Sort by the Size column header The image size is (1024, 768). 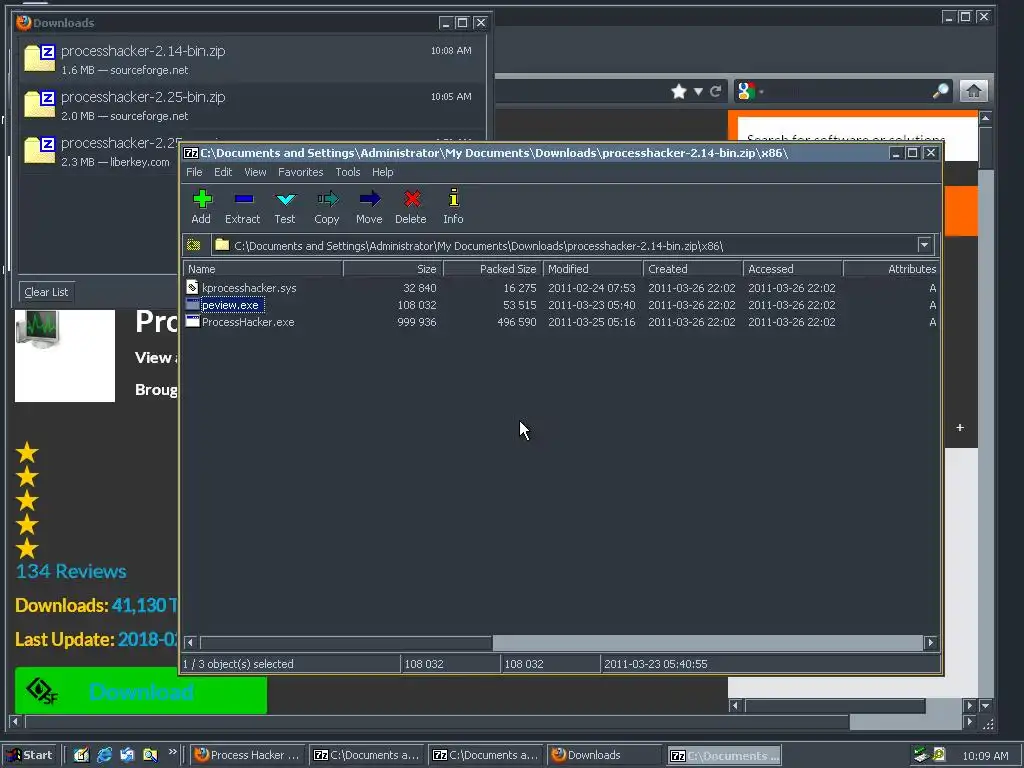[x=393, y=268]
